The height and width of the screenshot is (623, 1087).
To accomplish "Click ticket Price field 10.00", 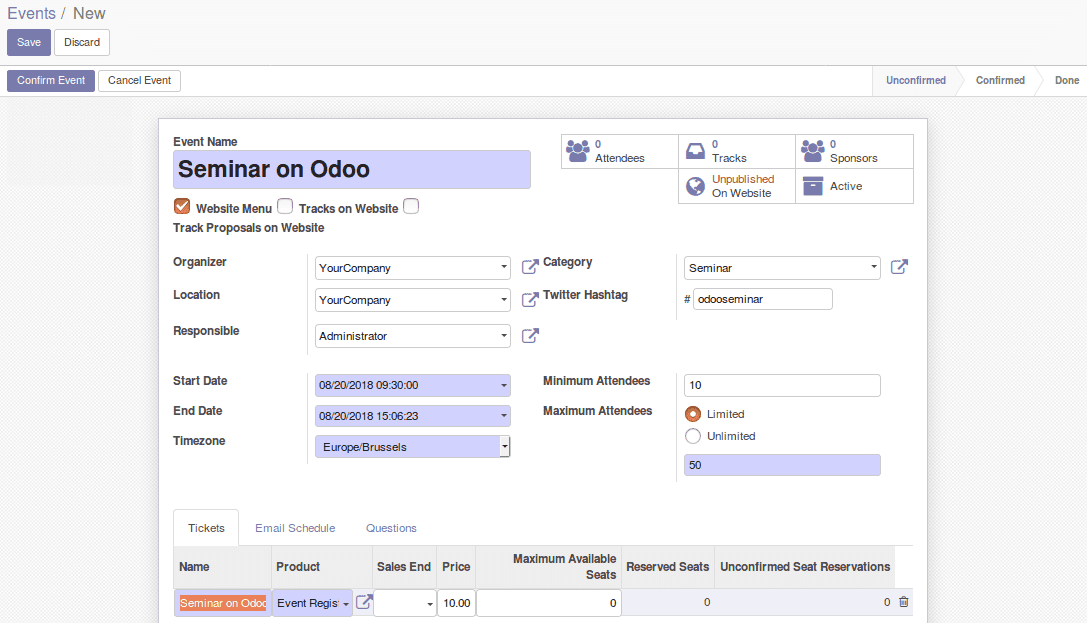I will (456, 603).
